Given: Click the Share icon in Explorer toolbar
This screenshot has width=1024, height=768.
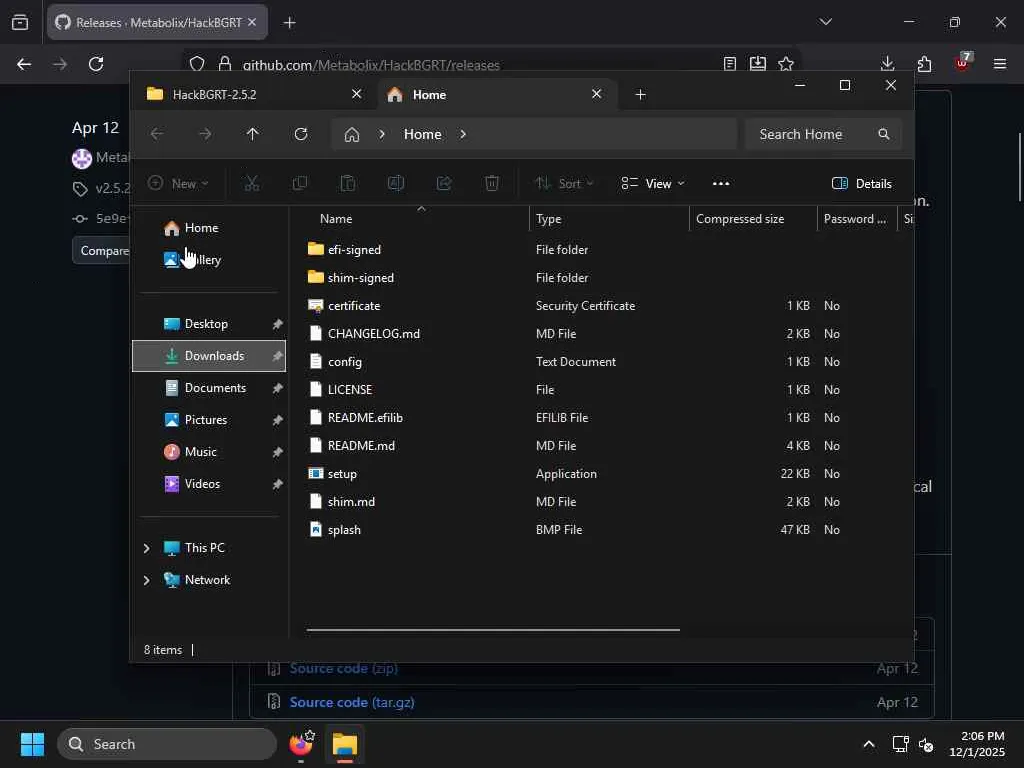Looking at the screenshot, I should tap(444, 184).
